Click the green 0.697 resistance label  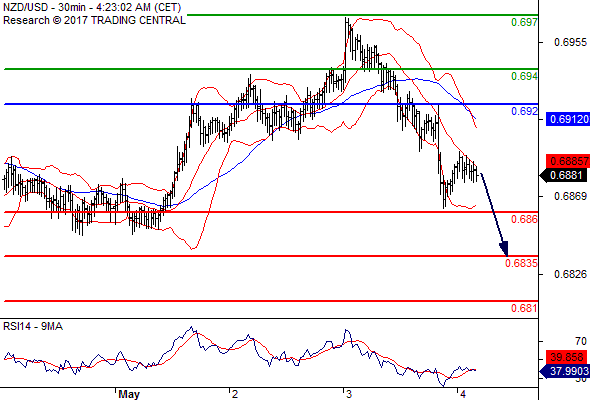[524, 22]
